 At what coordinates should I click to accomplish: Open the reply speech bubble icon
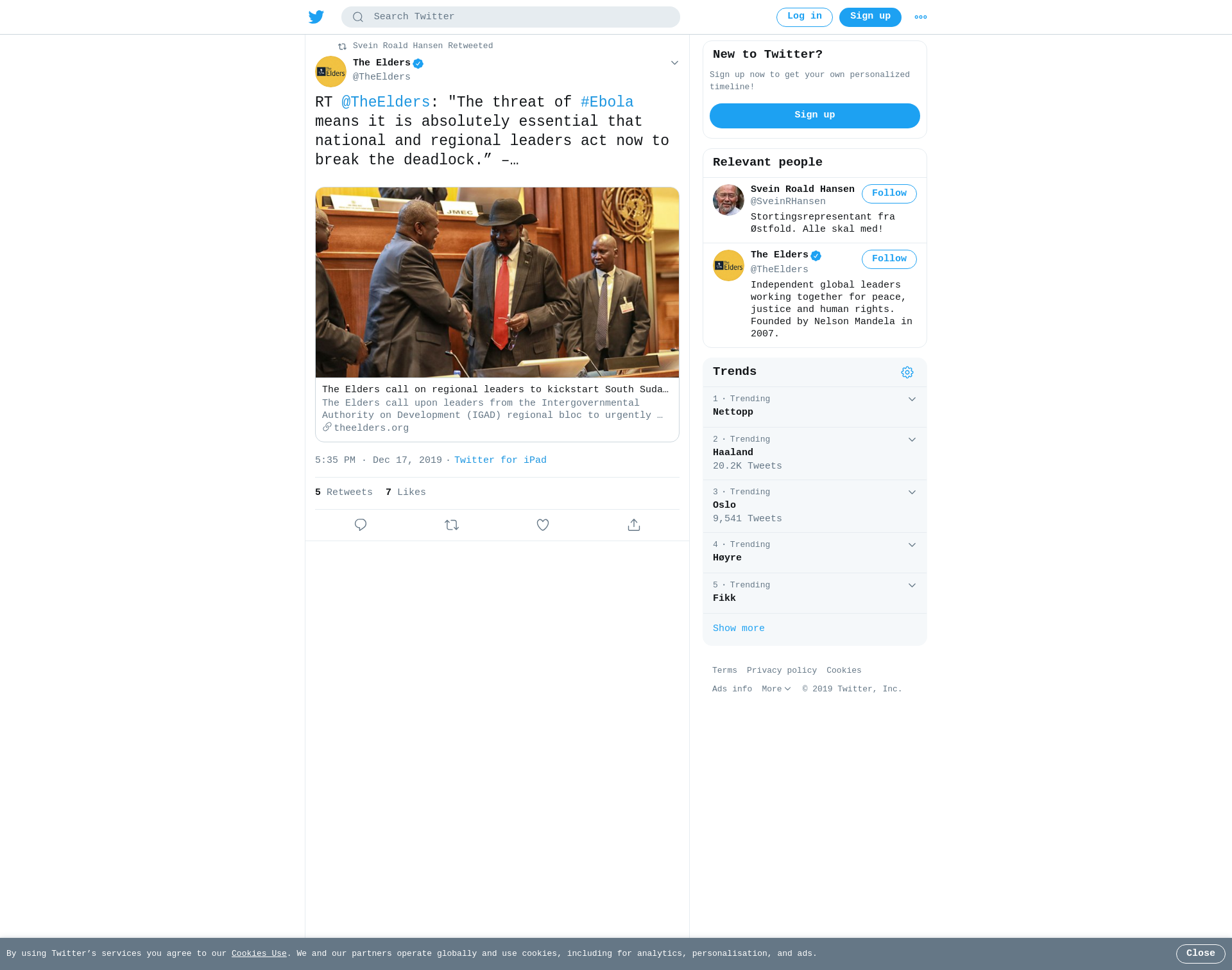coord(361,525)
